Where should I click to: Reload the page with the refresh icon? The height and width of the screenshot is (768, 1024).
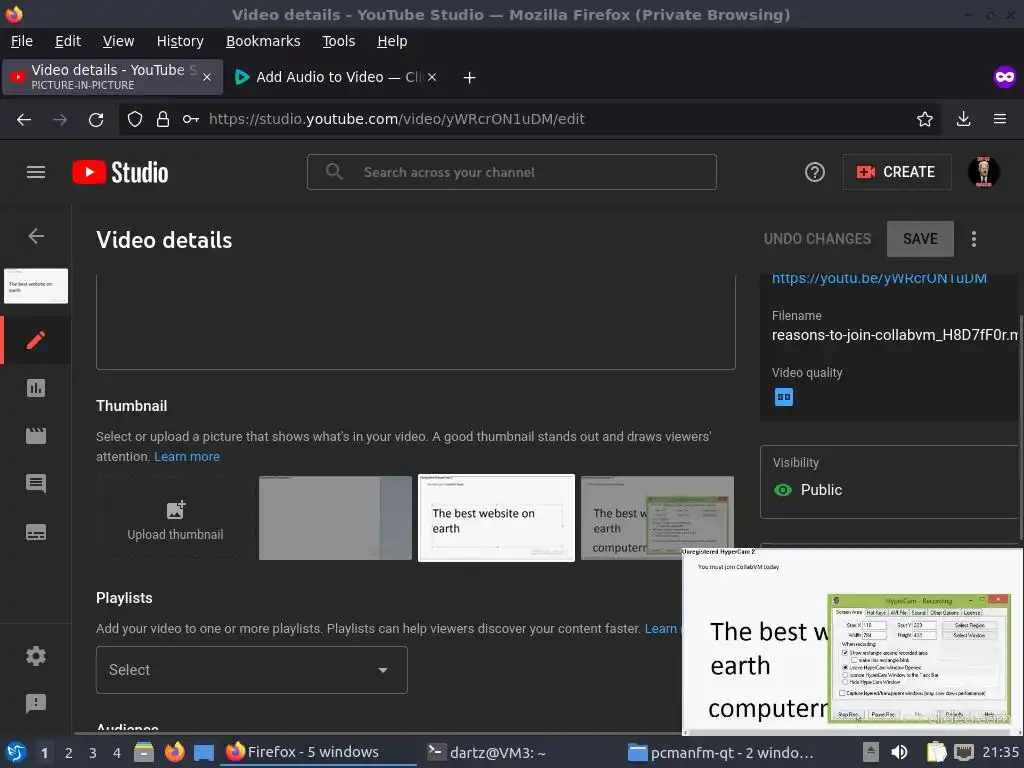tap(96, 119)
